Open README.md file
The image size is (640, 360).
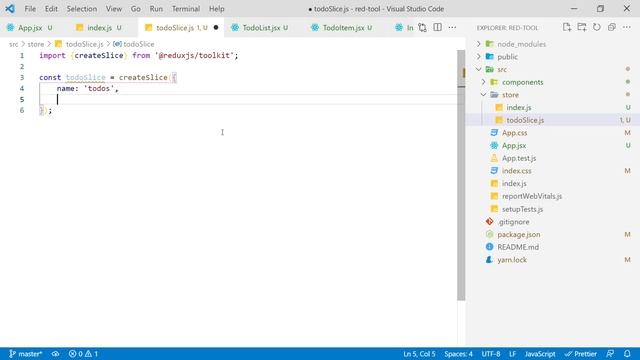pyautogui.click(x=518, y=247)
